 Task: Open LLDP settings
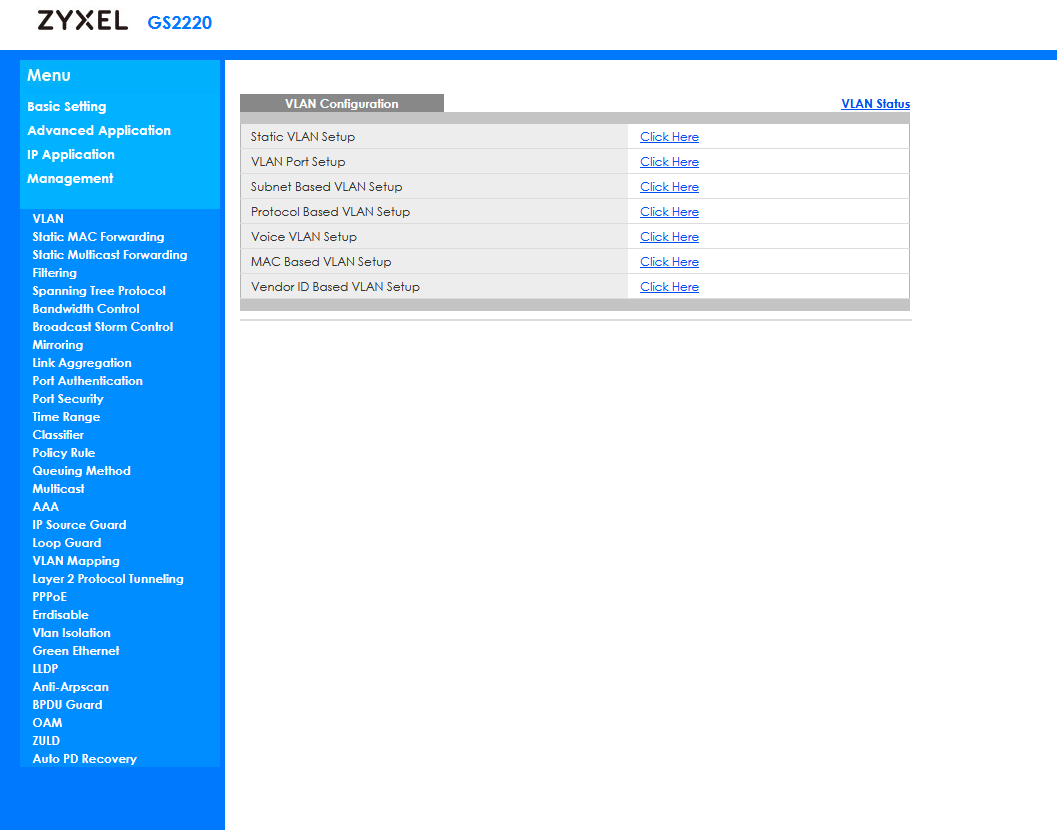pyautogui.click(x=45, y=669)
